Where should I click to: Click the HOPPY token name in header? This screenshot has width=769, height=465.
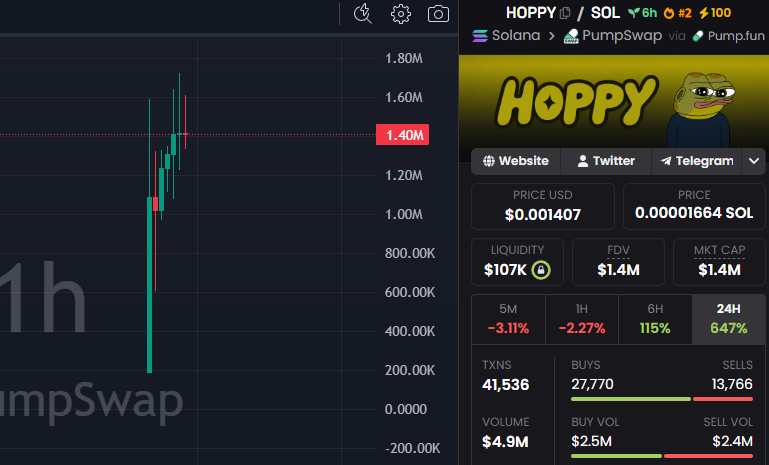[531, 13]
